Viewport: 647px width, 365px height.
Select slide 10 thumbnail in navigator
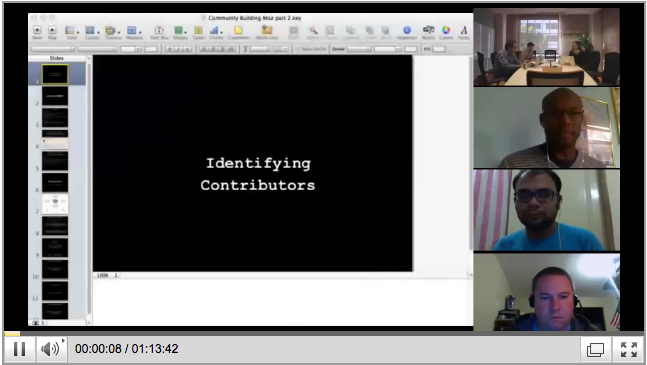(x=55, y=269)
